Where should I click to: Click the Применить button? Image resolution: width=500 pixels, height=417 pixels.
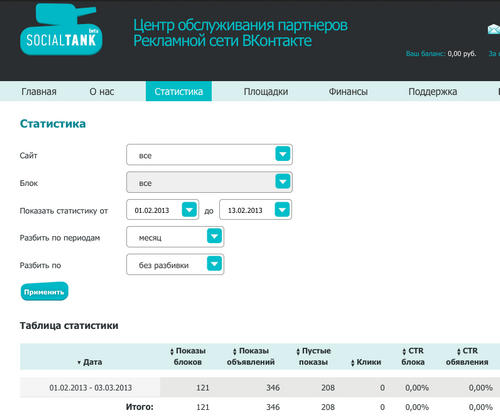coord(44,292)
